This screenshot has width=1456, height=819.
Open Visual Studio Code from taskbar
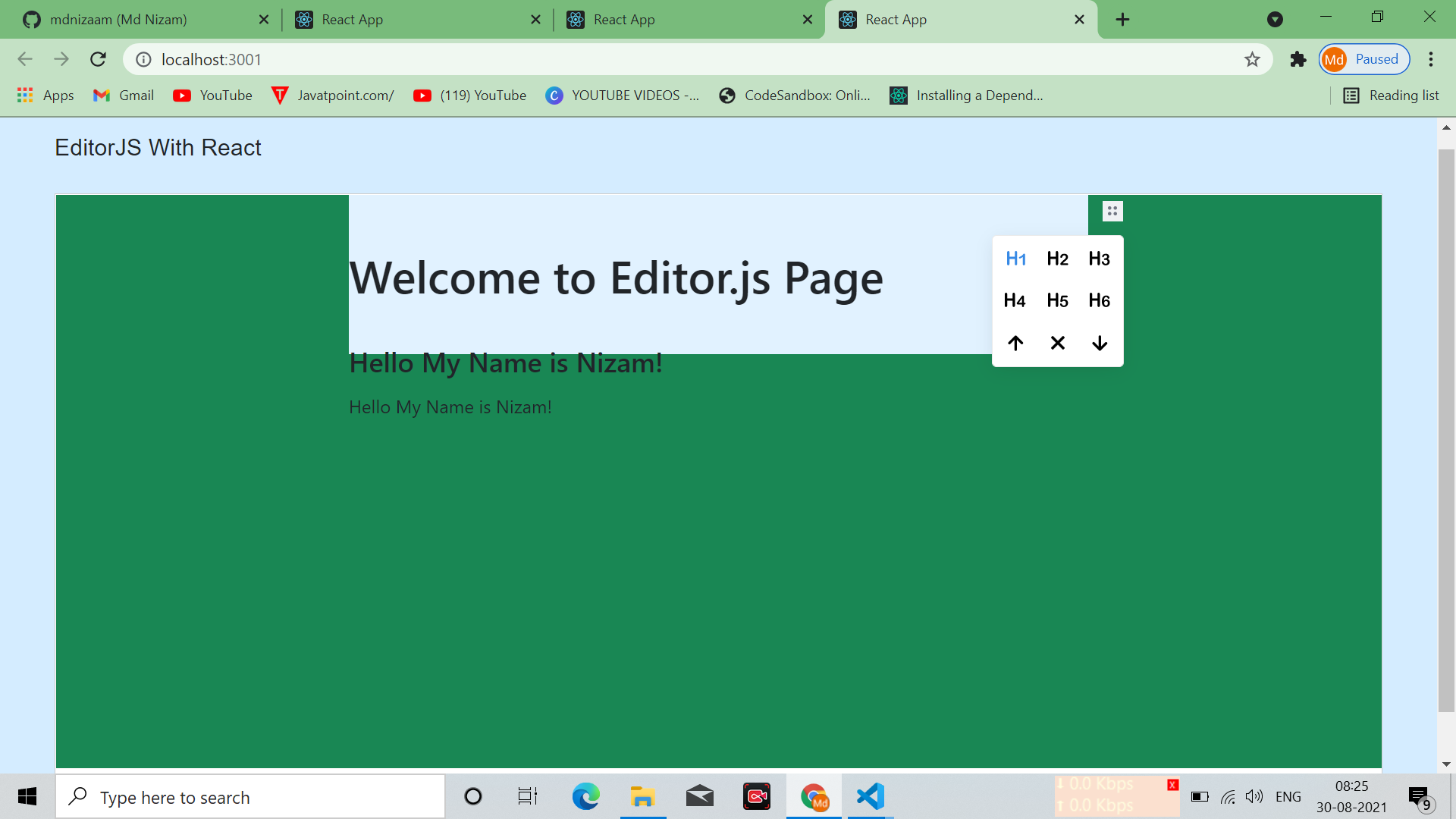click(x=871, y=796)
